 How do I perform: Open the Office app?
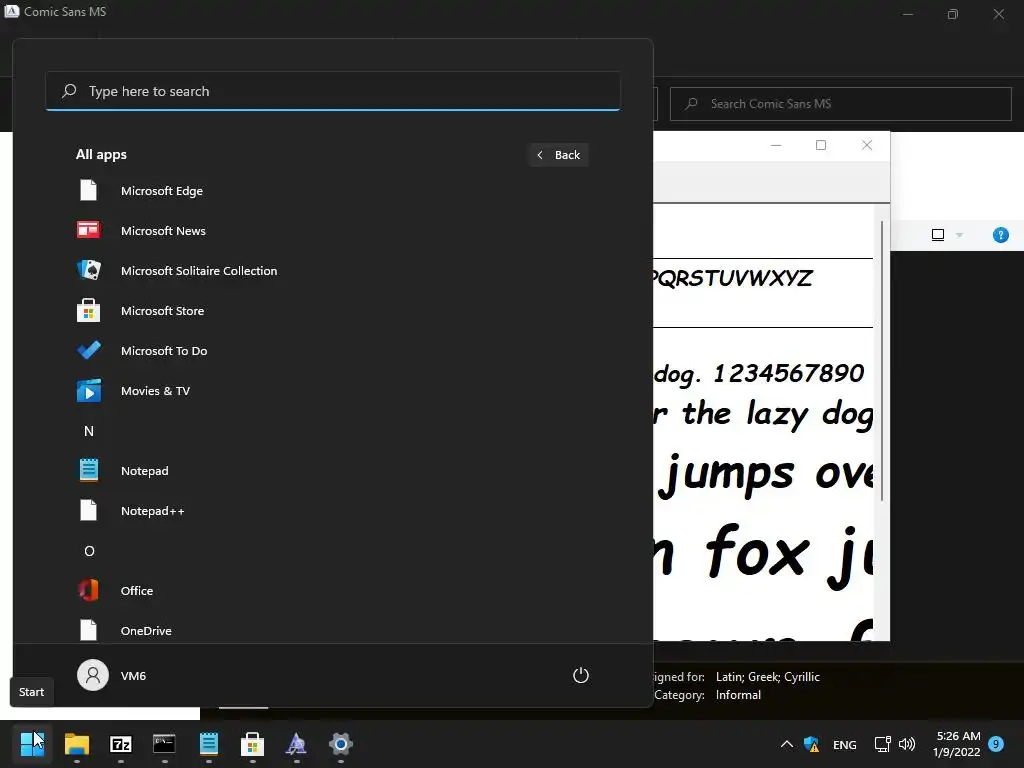pos(332,590)
